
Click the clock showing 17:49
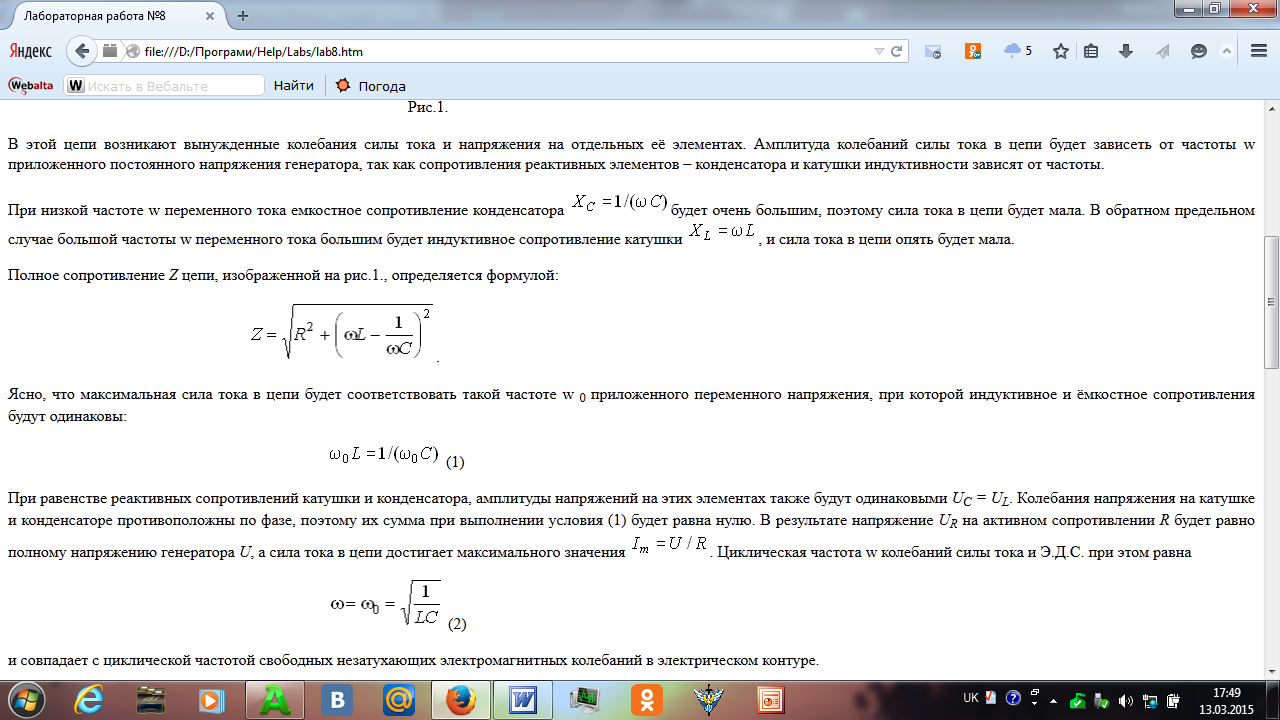pyautogui.click(x=1226, y=692)
